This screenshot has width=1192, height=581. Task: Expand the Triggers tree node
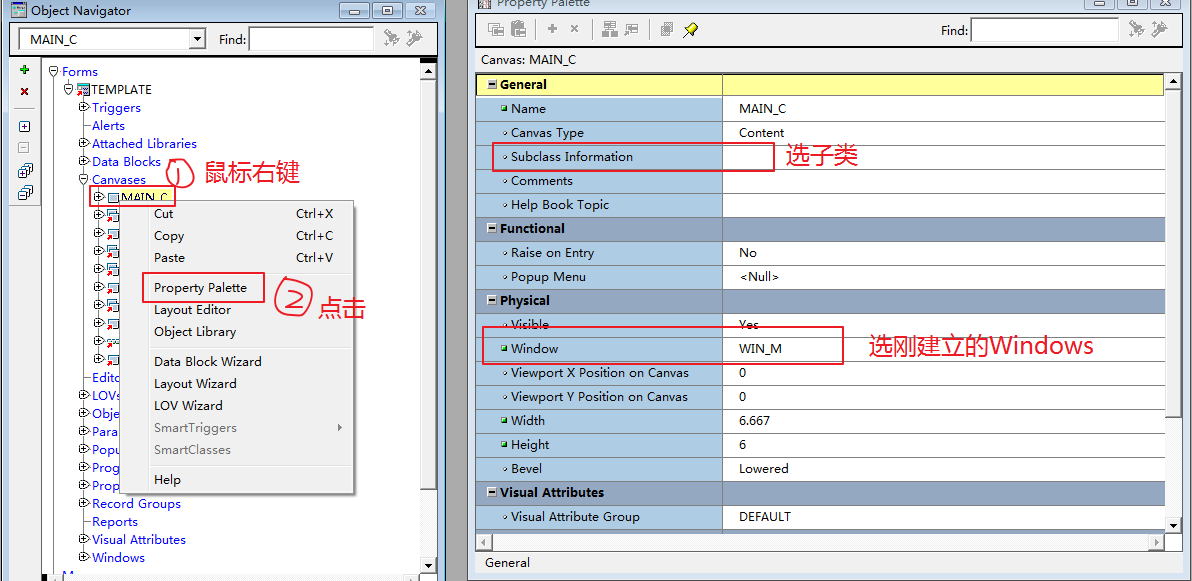pyautogui.click(x=84, y=107)
